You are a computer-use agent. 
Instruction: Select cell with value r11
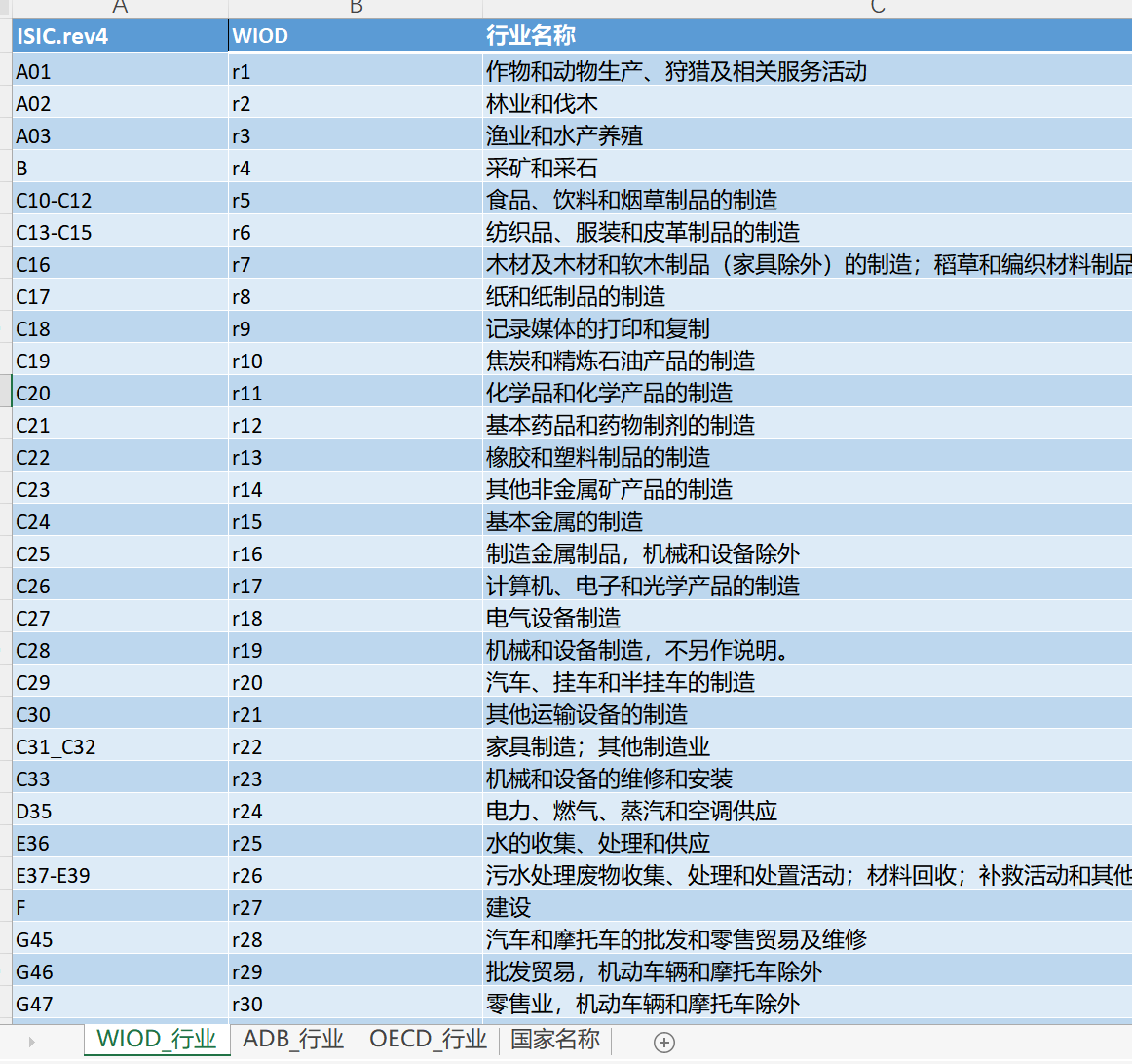(x=356, y=393)
